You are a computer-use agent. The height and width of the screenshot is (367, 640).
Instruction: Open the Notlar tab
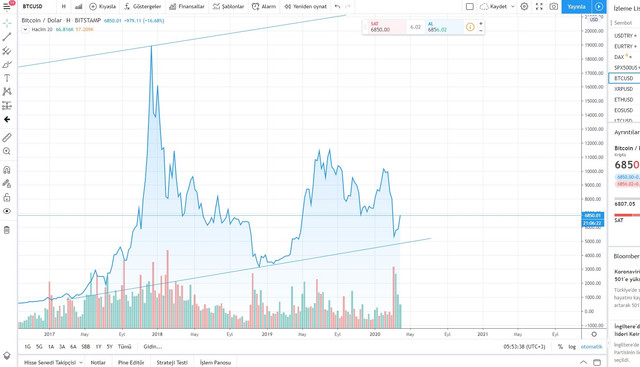coord(98,363)
